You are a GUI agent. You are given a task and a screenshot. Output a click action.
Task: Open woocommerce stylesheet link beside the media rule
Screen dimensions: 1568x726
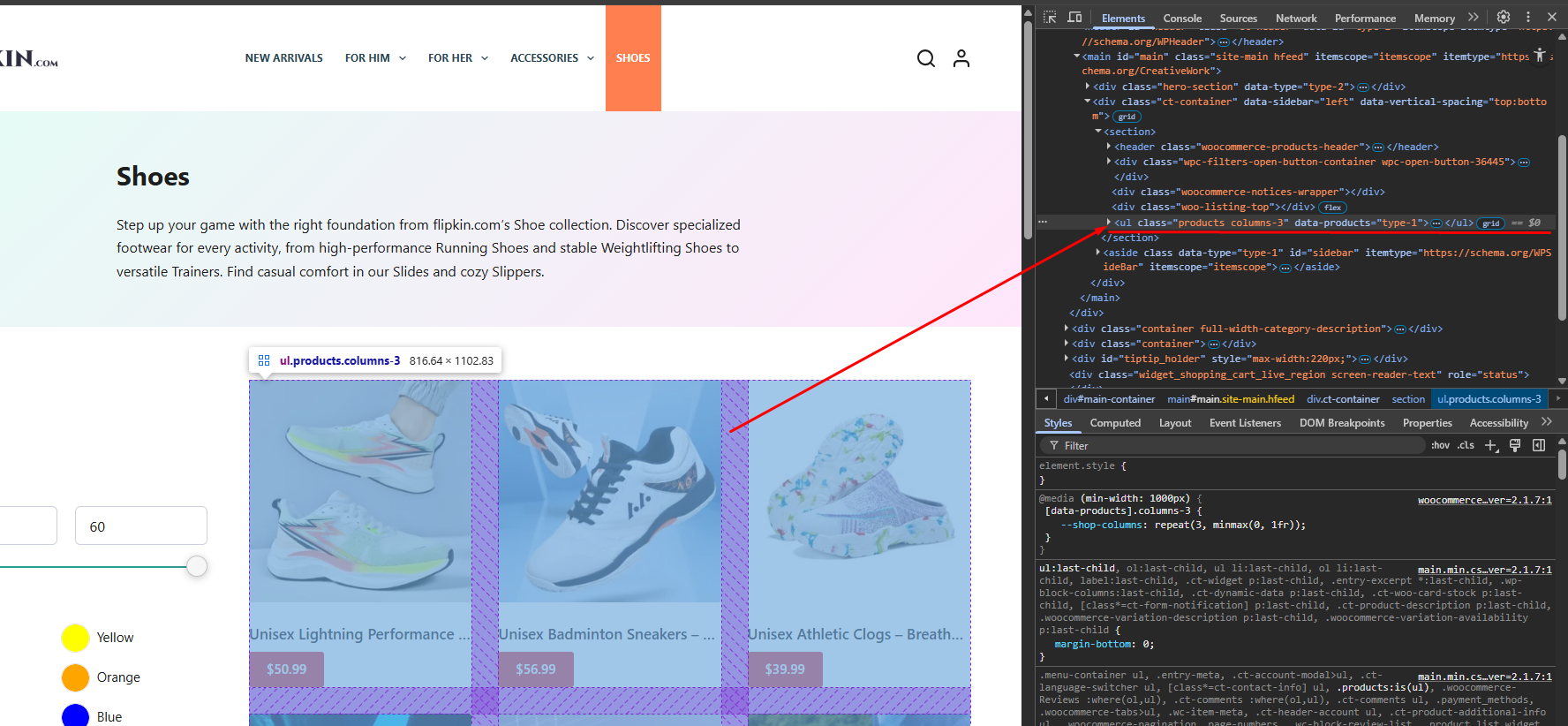click(x=1484, y=500)
